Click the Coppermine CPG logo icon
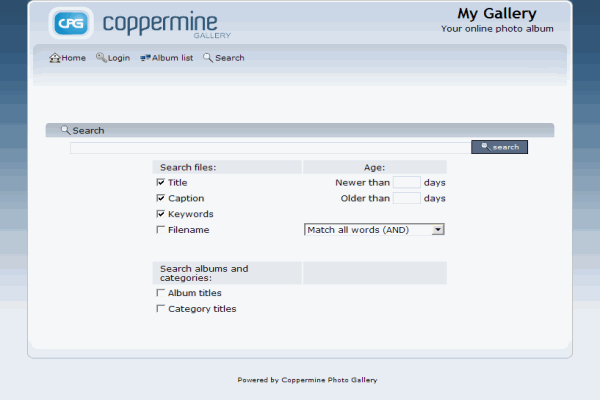600x400 pixels. click(x=72, y=22)
